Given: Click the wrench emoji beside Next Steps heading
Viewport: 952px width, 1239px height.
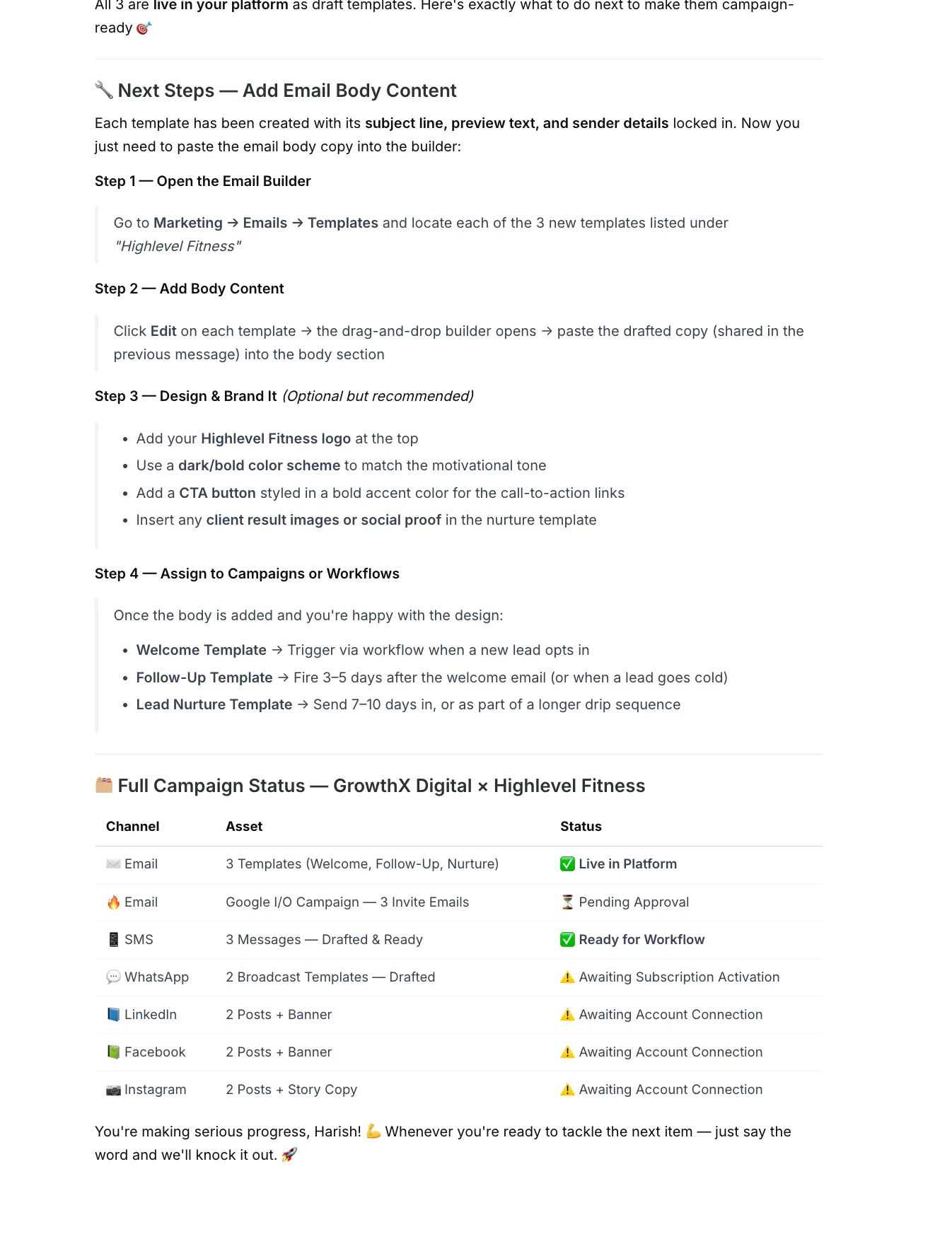Looking at the screenshot, I should 104,90.
